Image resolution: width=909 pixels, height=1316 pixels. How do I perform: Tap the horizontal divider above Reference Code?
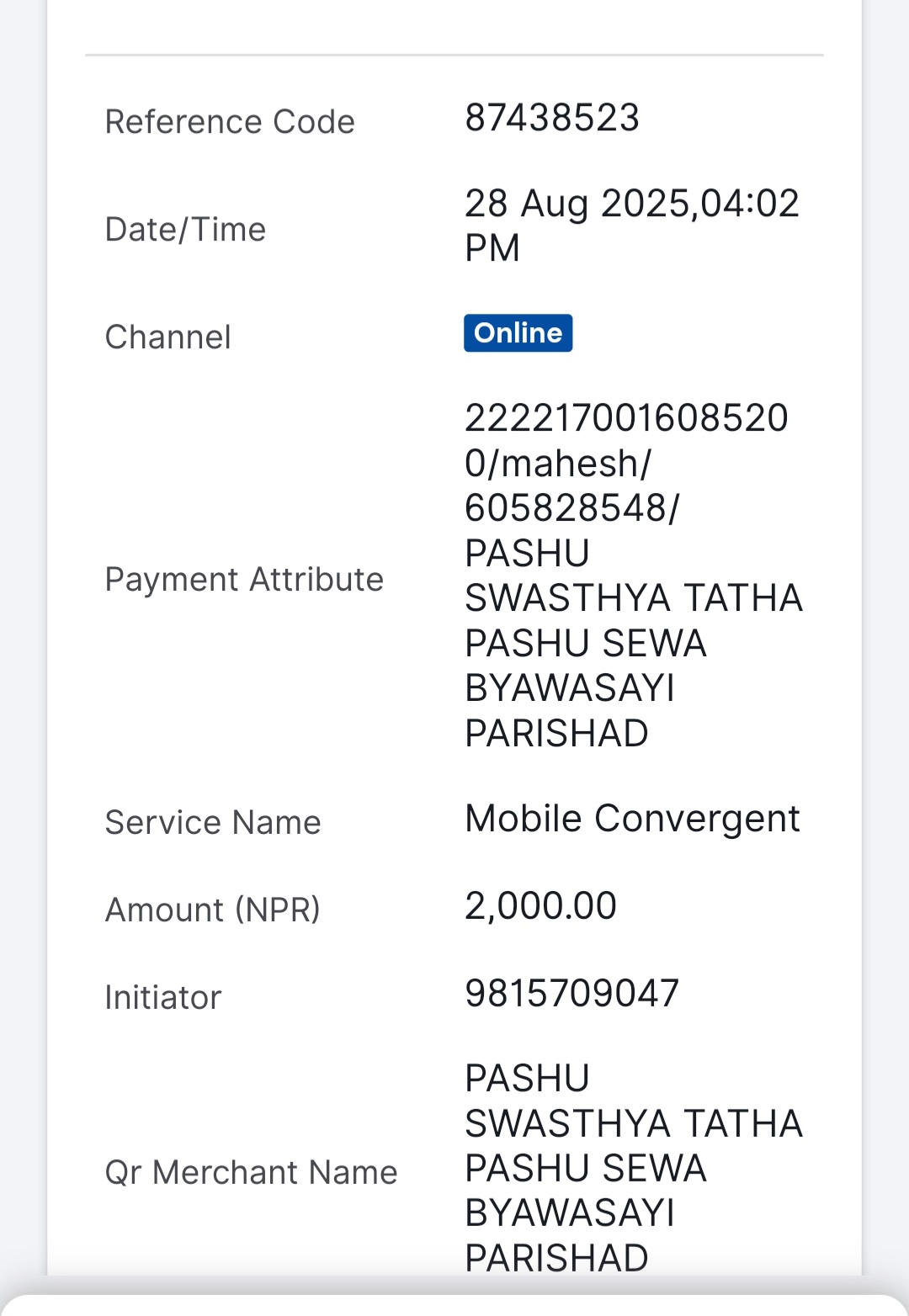(x=454, y=56)
